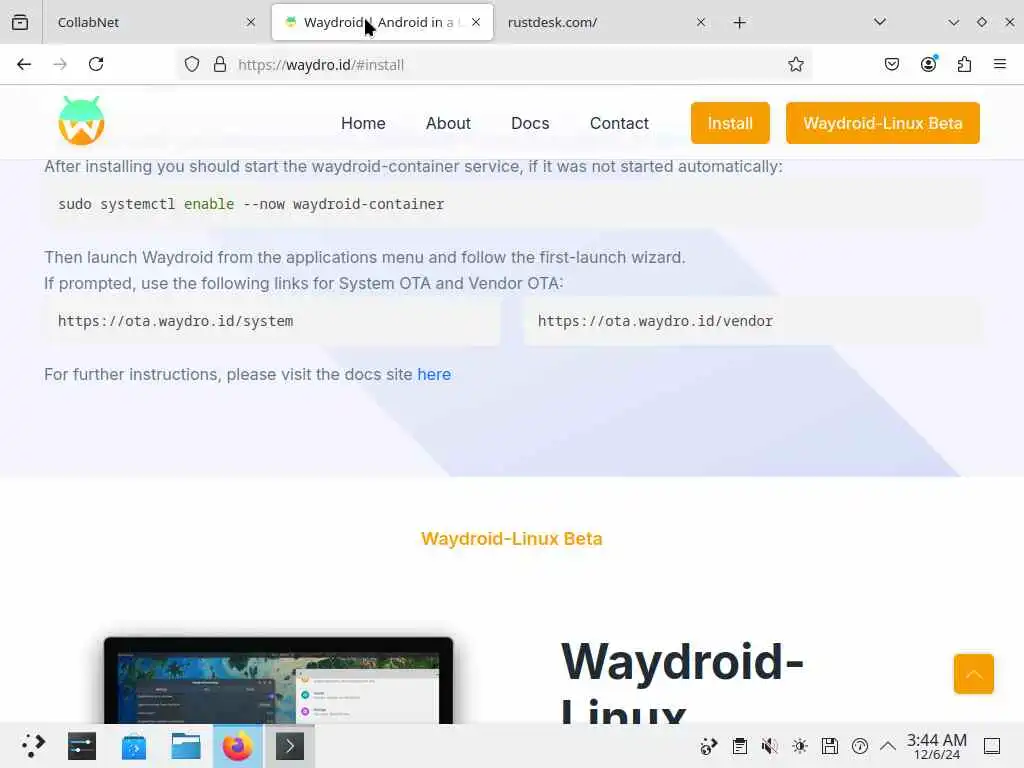Open the Contact nav link
The width and height of the screenshot is (1024, 768).
click(619, 123)
